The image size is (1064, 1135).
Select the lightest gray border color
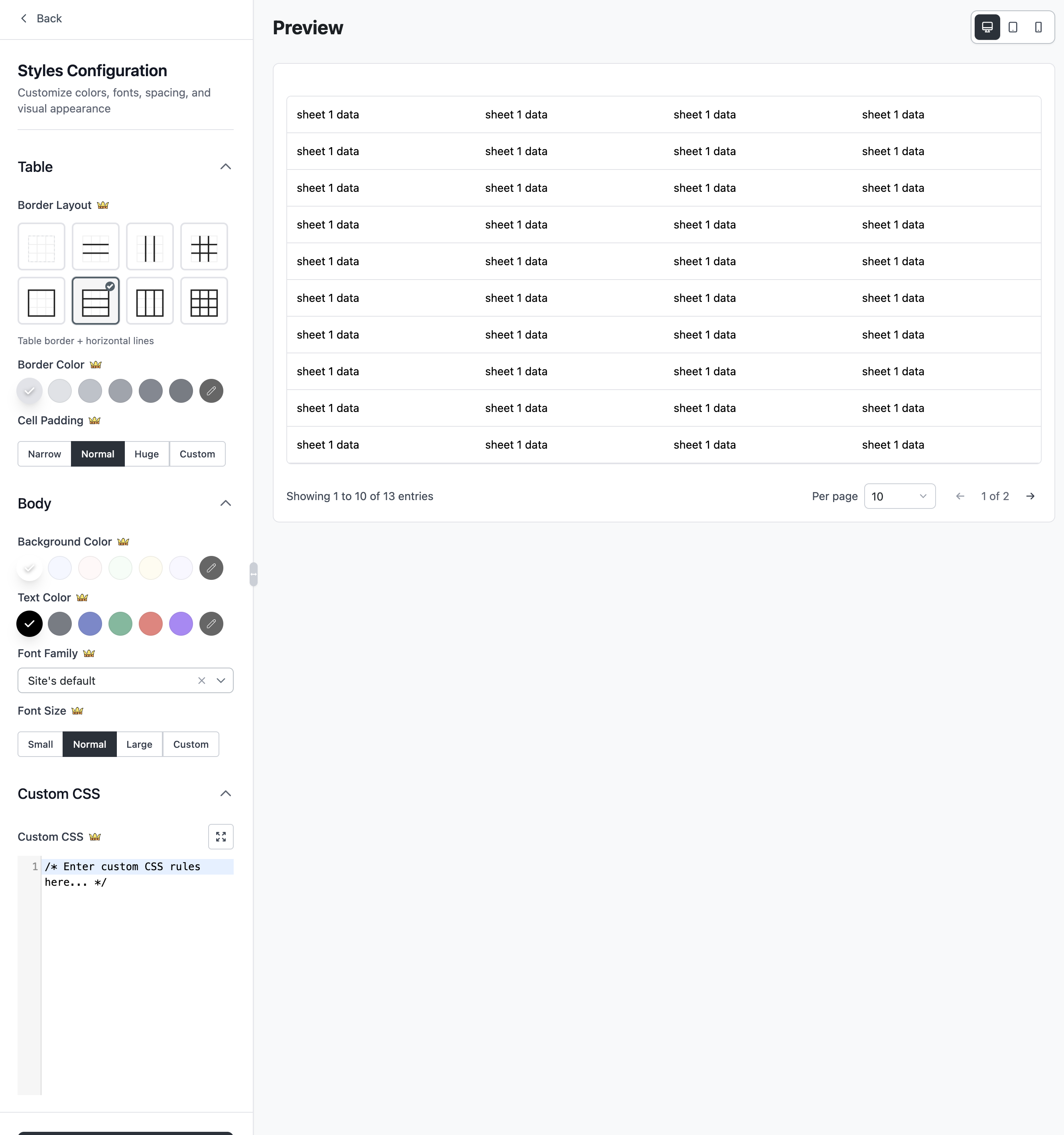pos(30,391)
